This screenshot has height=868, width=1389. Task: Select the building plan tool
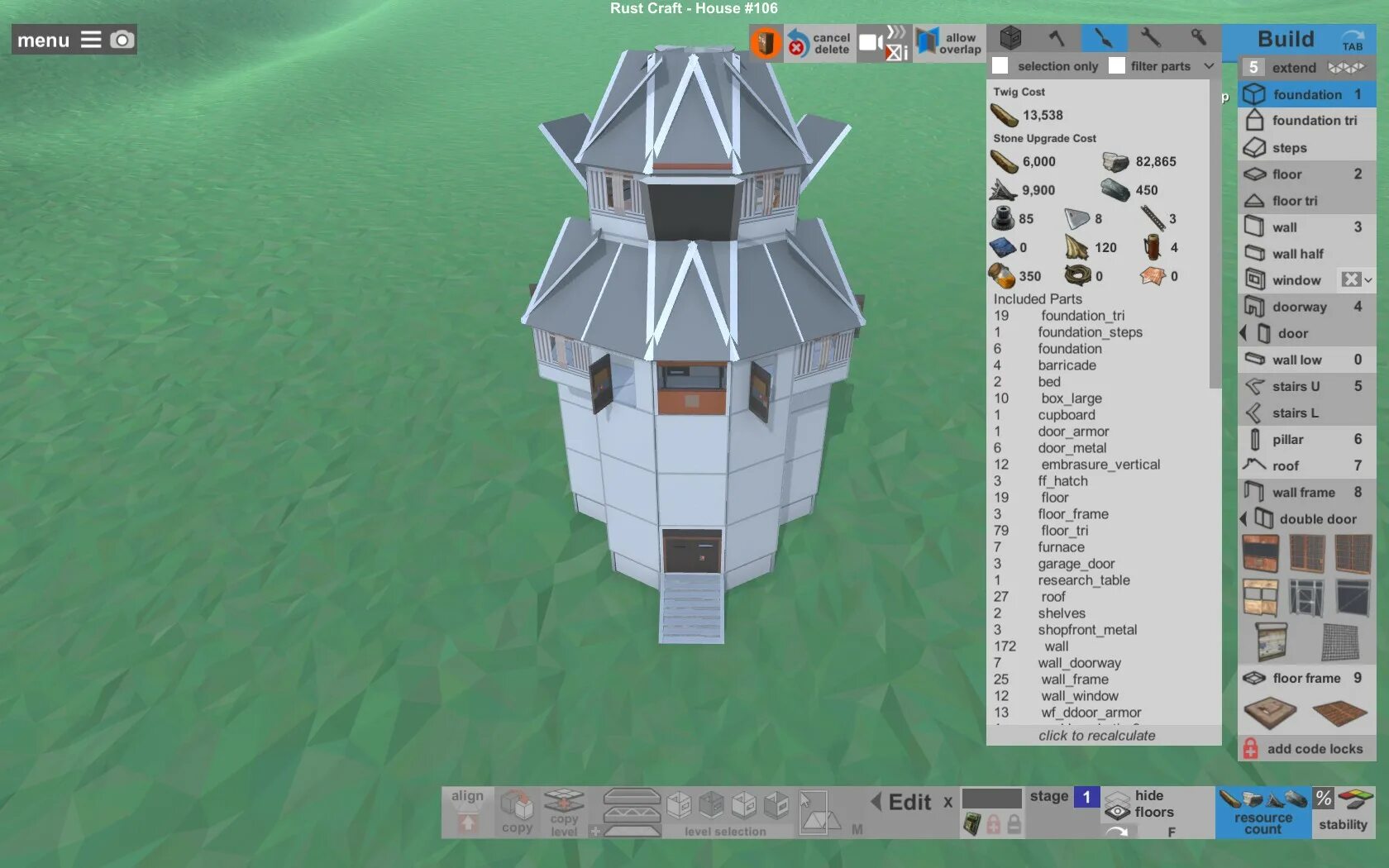click(1104, 38)
